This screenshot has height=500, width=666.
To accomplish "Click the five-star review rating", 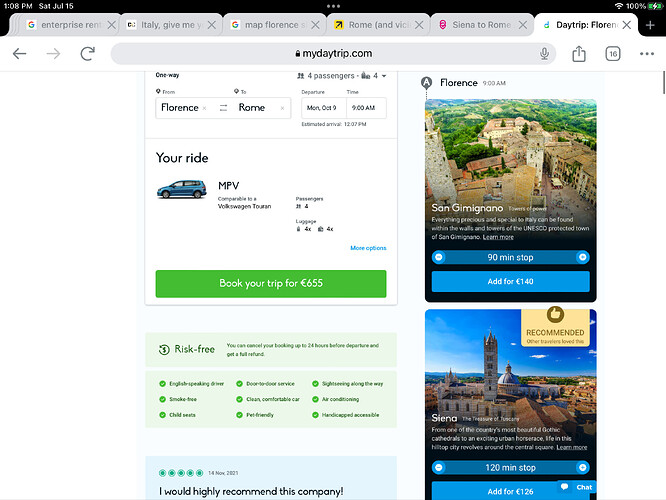I will click(181, 473).
